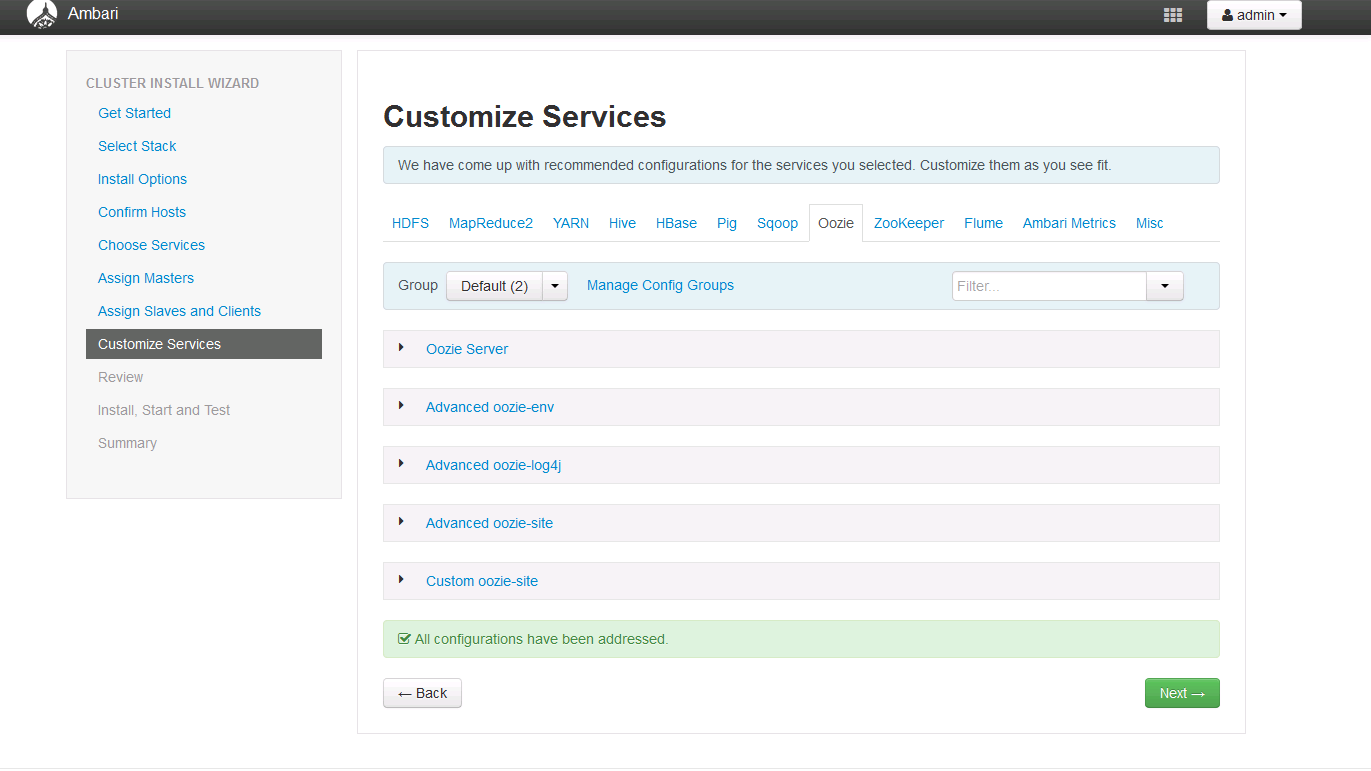Select the Oozie tab
Screen dimensions: 1371x771
point(836,223)
